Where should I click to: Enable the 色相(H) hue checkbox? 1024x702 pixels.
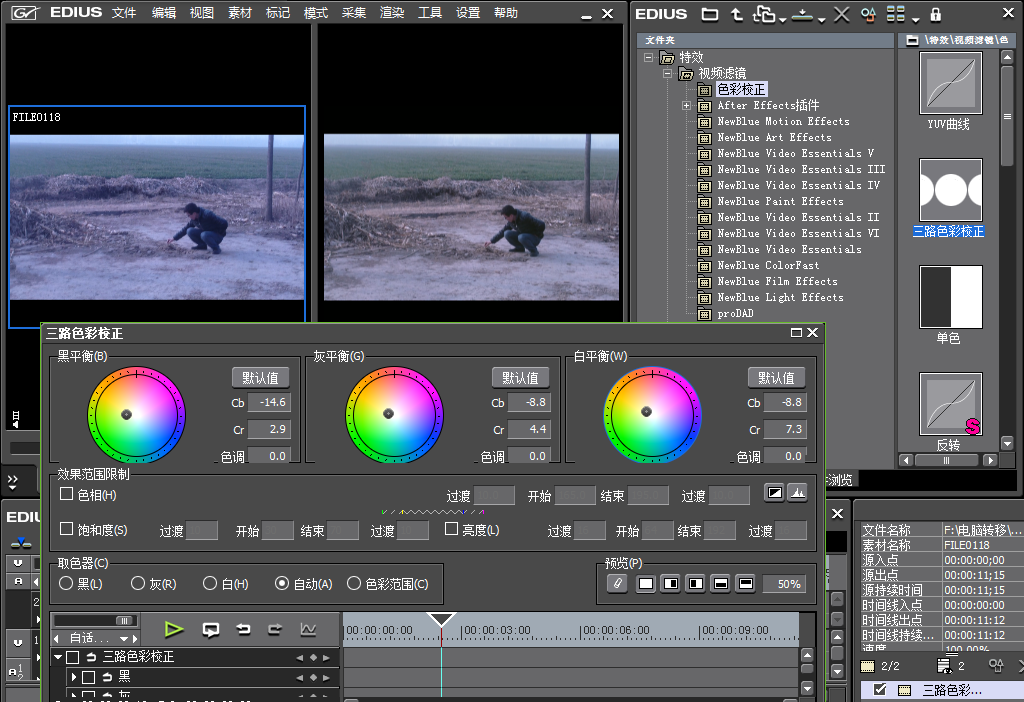click(67, 494)
